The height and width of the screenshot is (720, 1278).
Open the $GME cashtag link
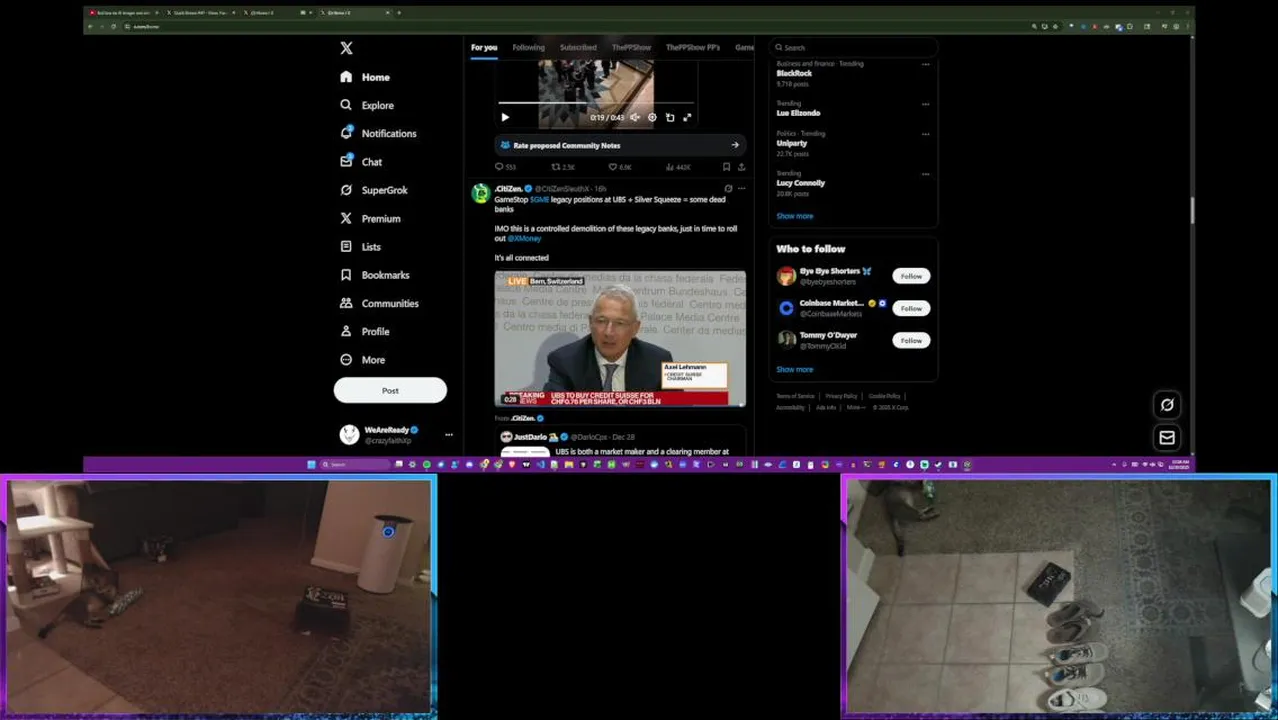(x=539, y=200)
